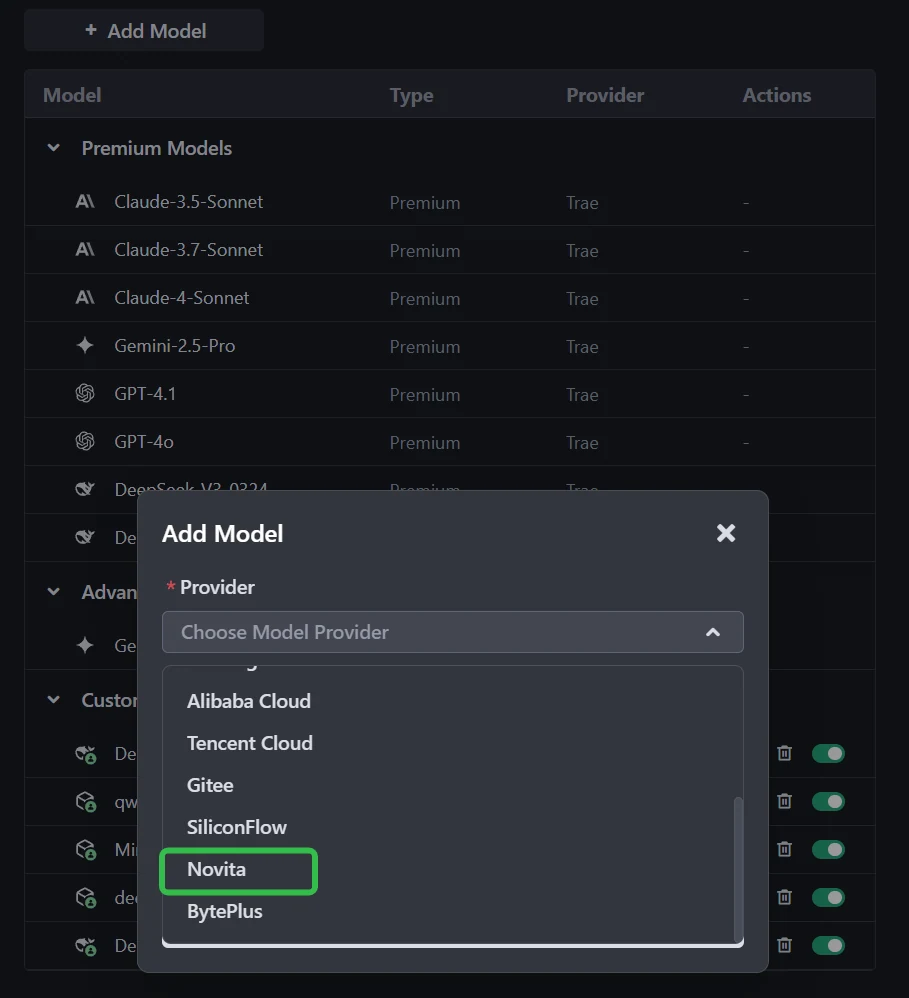
Task: Select the Claude-3.7-Sonnet model name
Action: point(188,250)
